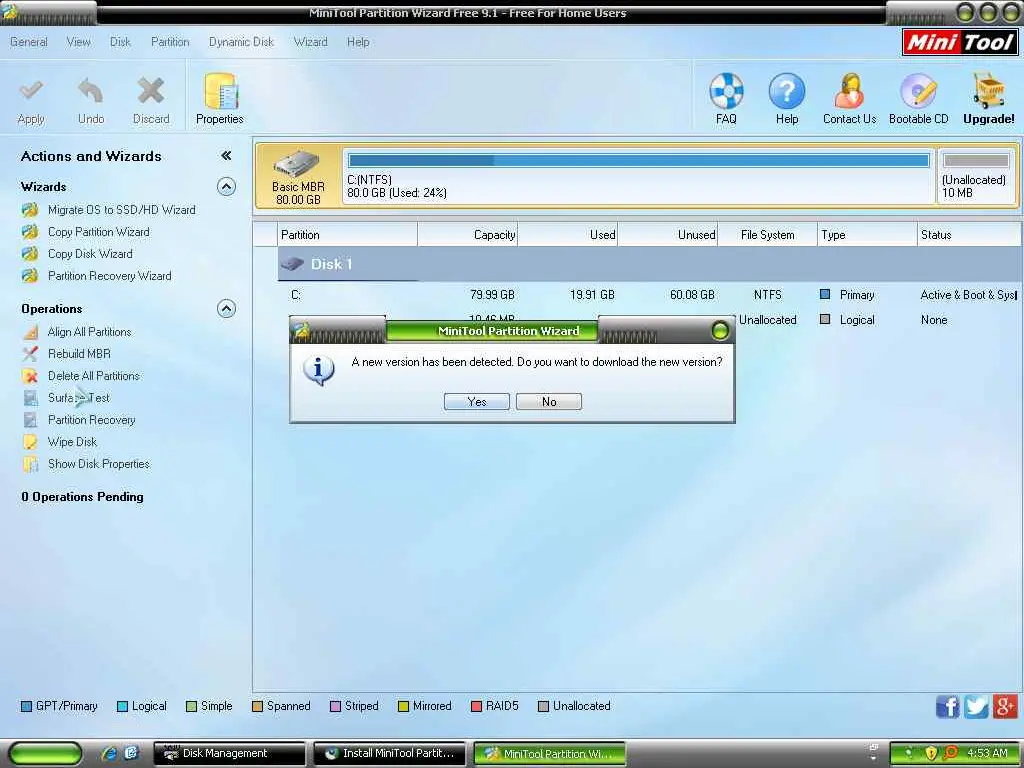Click the Show Disk Properties icon
1024x768 pixels.
point(30,464)
